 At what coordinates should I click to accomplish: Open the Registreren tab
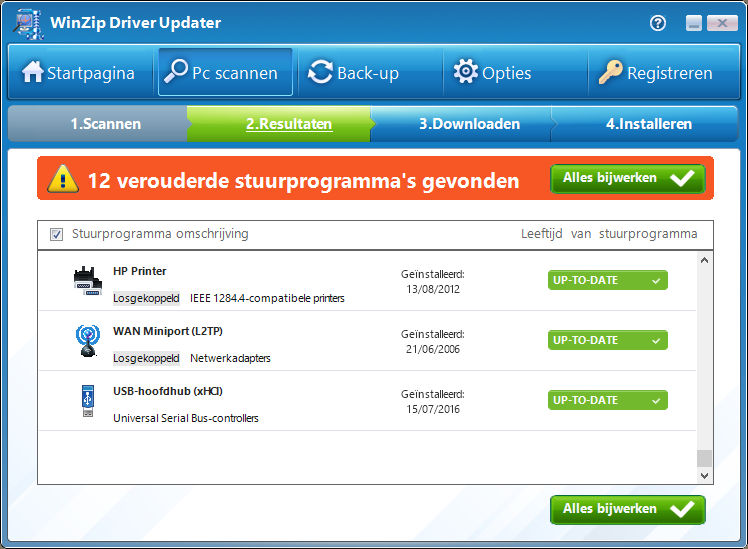point(664,72)
